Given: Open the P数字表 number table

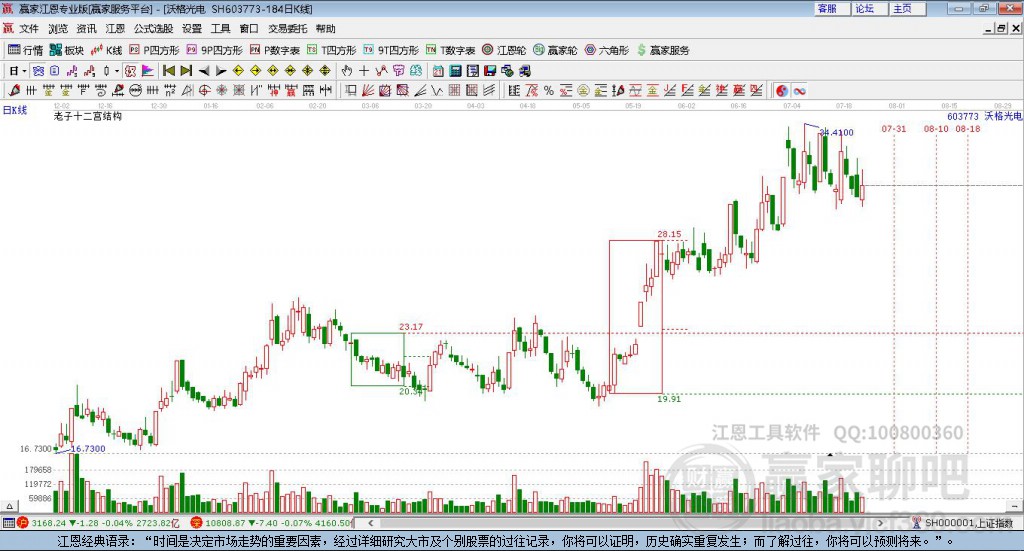Looking at the screenshot, I should pyautogui.click(x=274, y=50).
